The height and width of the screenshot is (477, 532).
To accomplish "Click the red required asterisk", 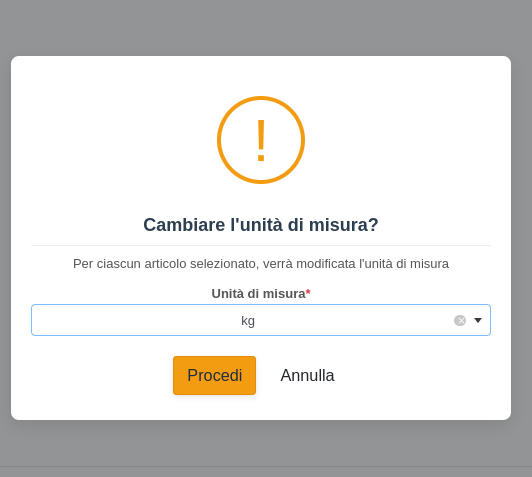I will point(308,292).
